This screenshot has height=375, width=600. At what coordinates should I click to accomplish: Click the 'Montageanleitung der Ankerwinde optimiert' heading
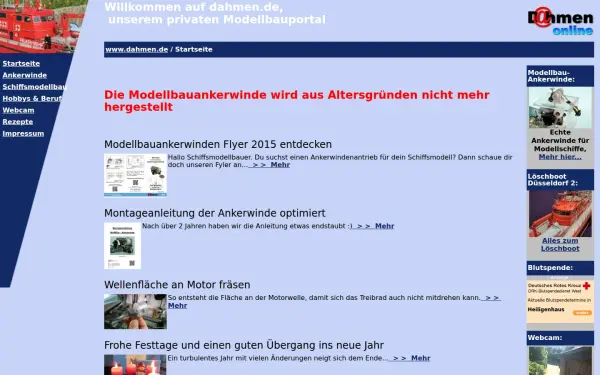pyautogui.click(x=215, y=213)
